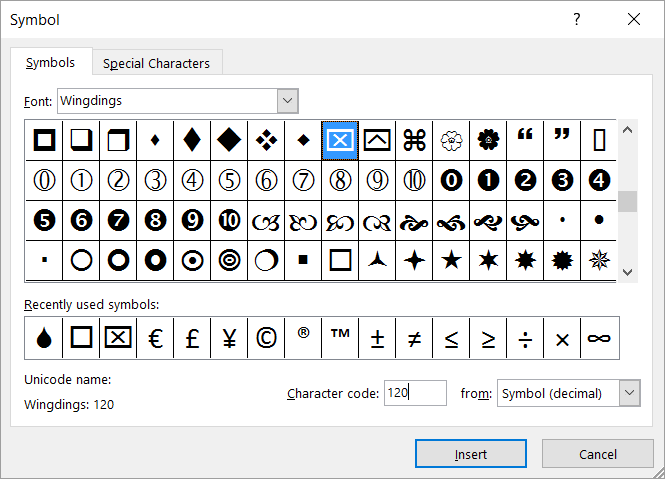
Task: Click in the Character code field
Action: pos(415,393)
